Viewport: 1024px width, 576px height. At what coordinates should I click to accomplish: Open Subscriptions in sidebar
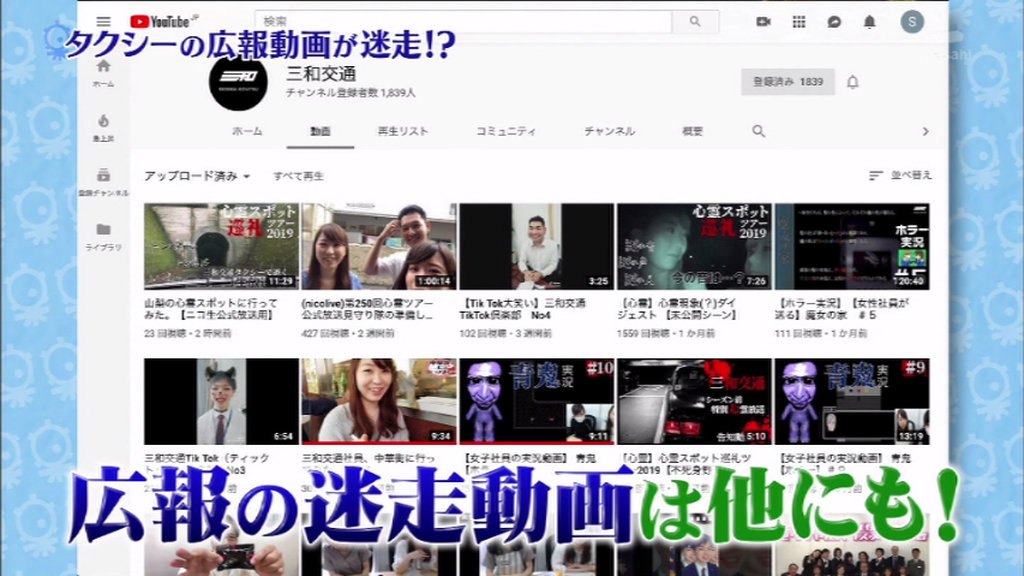103,182
